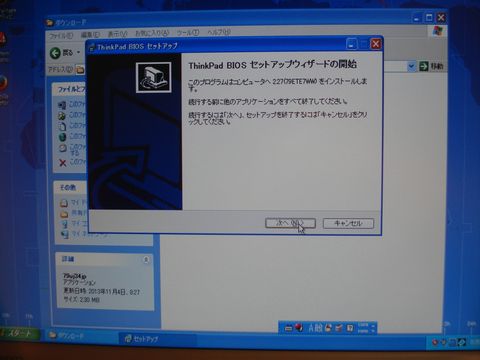Click the language bar help icon

coord(350,328)
